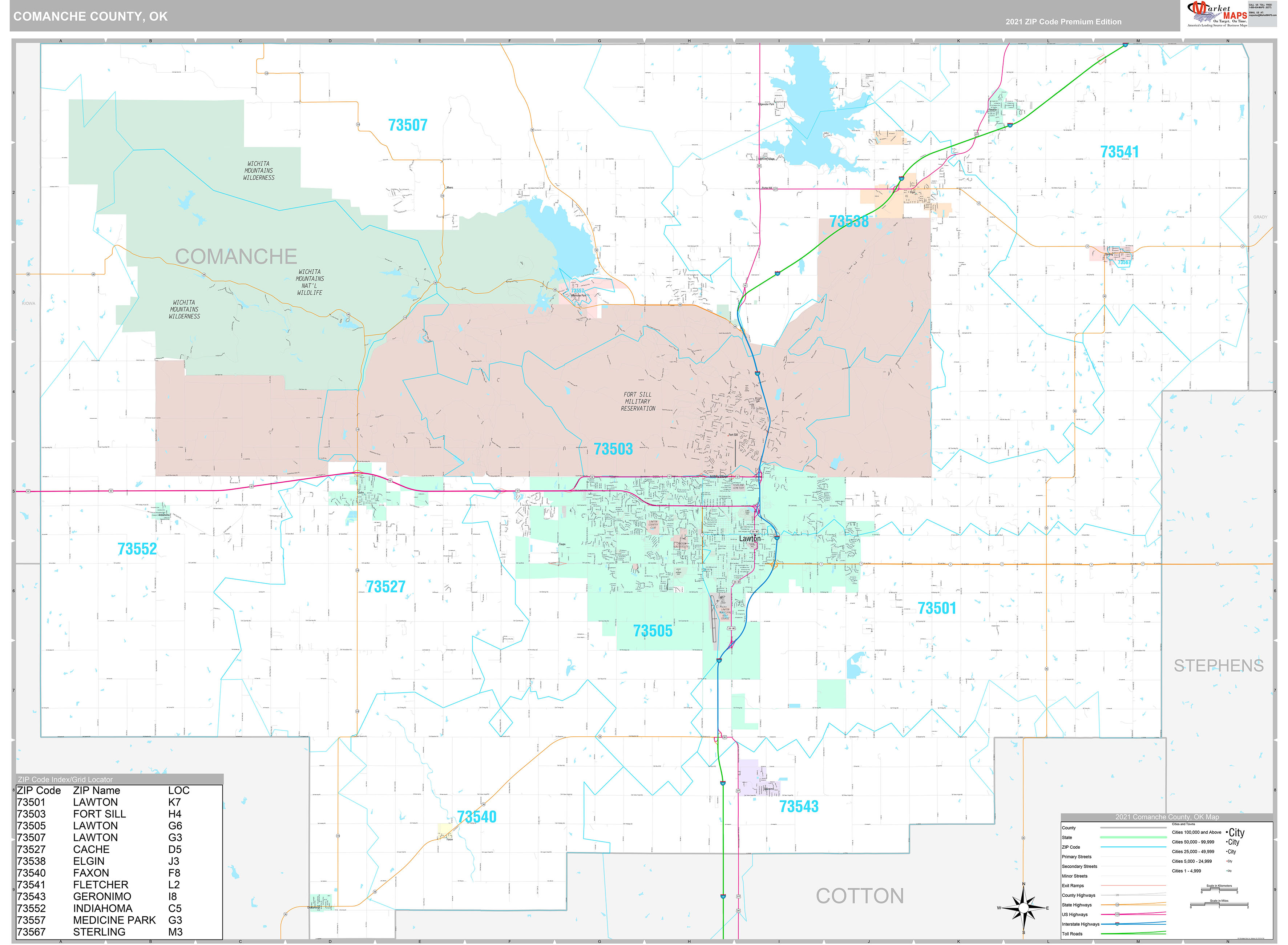Click the green dot symbol for Cities 1 - 4,999
This screenshot has width=1288, height=945.
tap(1227, 870)
